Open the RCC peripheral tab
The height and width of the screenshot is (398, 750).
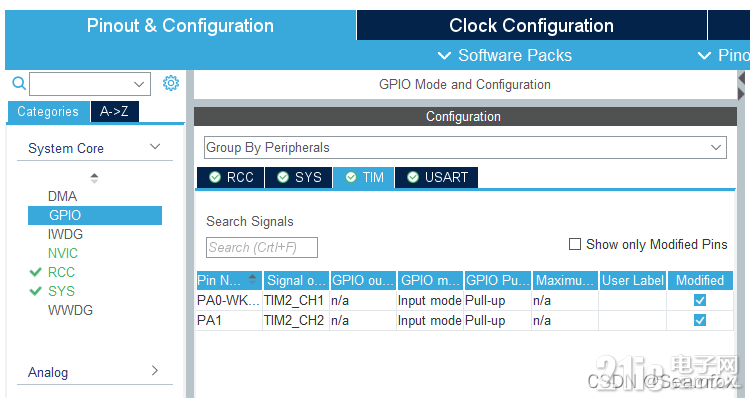pos(231,177)
